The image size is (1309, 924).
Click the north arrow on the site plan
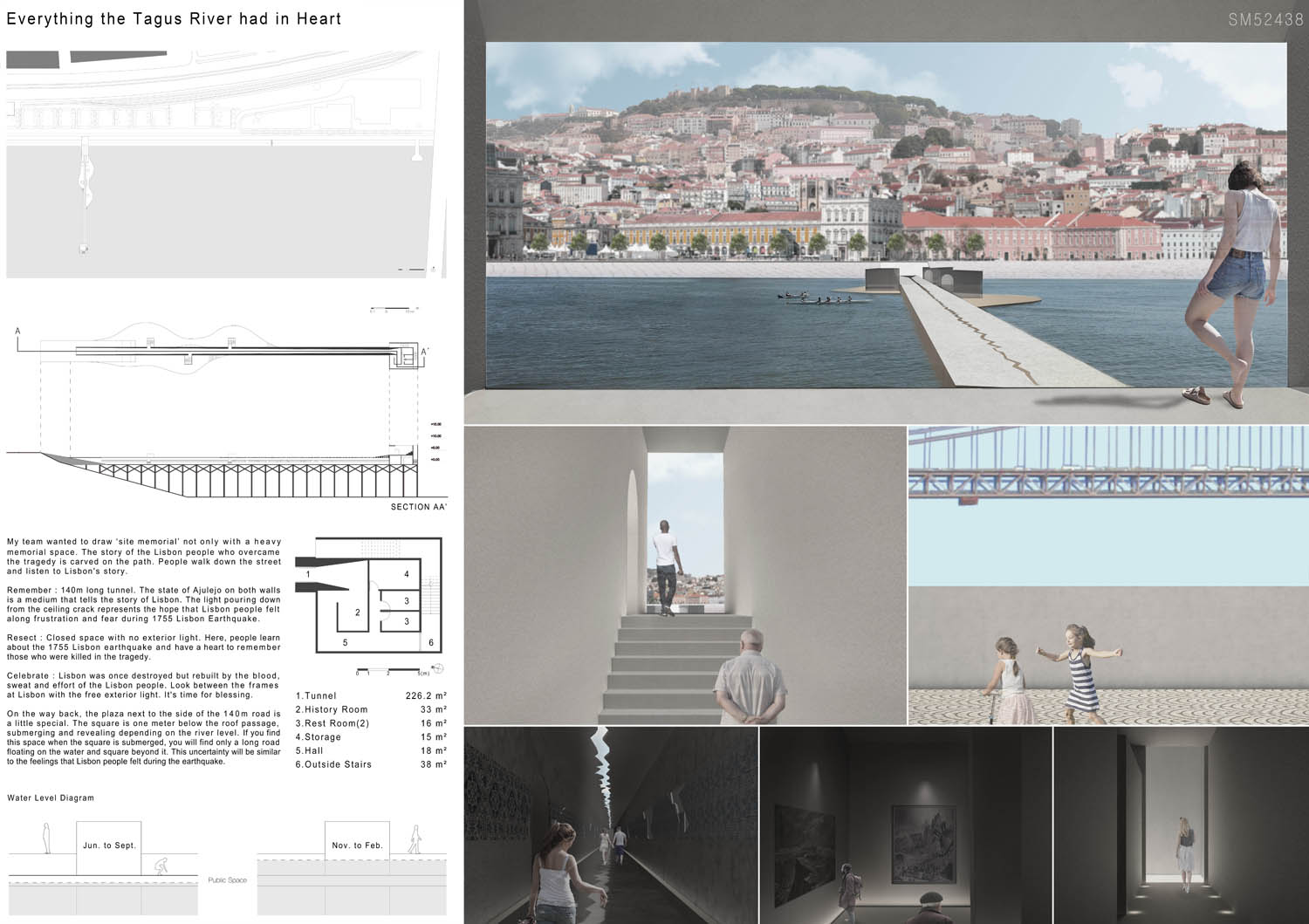click(x=432, y=270)
